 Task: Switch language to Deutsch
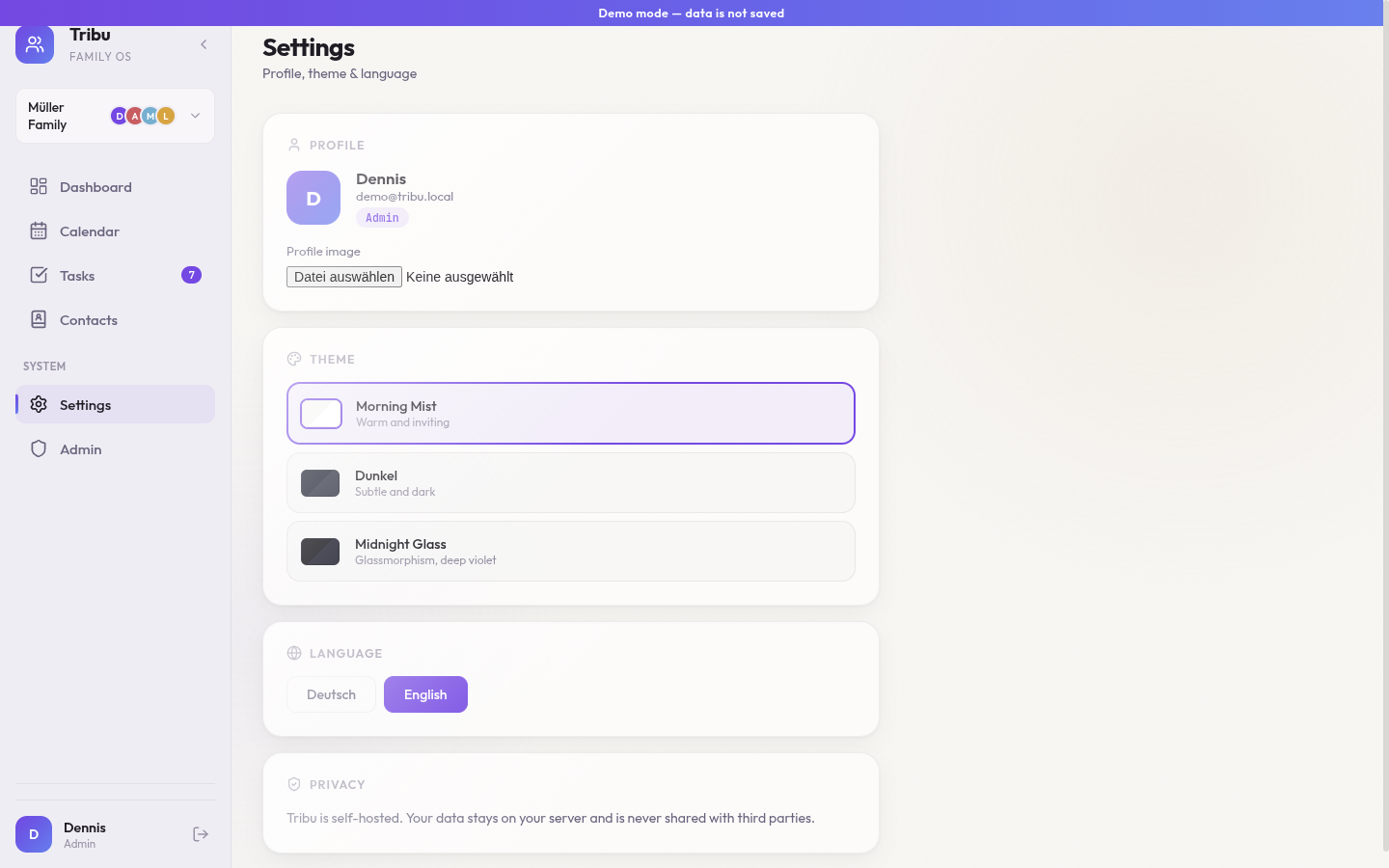pyautogui.click(x=331, y=694)
